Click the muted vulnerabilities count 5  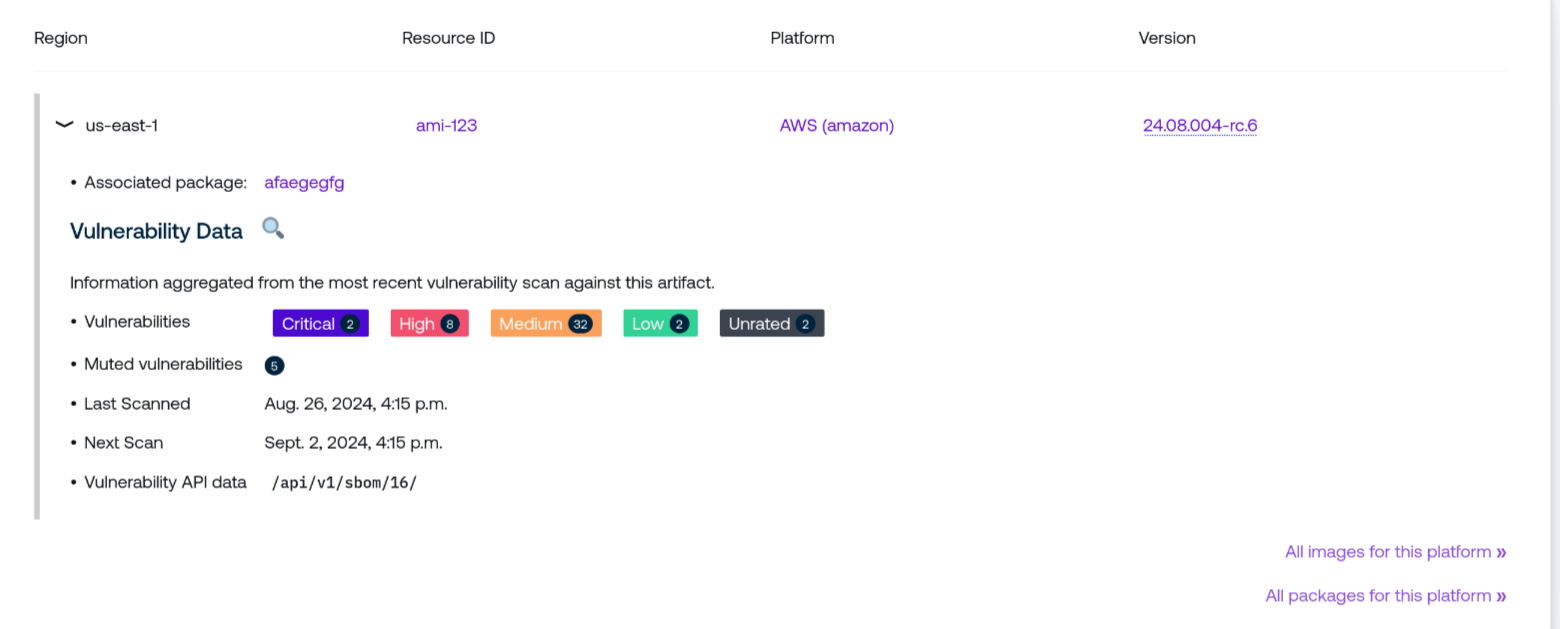274,365
